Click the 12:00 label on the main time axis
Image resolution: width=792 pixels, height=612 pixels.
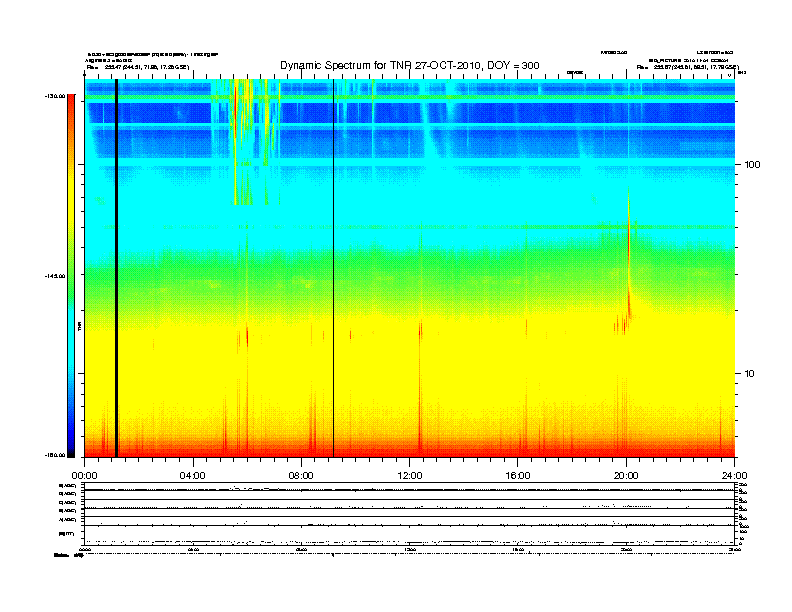[x=410, y=476]
